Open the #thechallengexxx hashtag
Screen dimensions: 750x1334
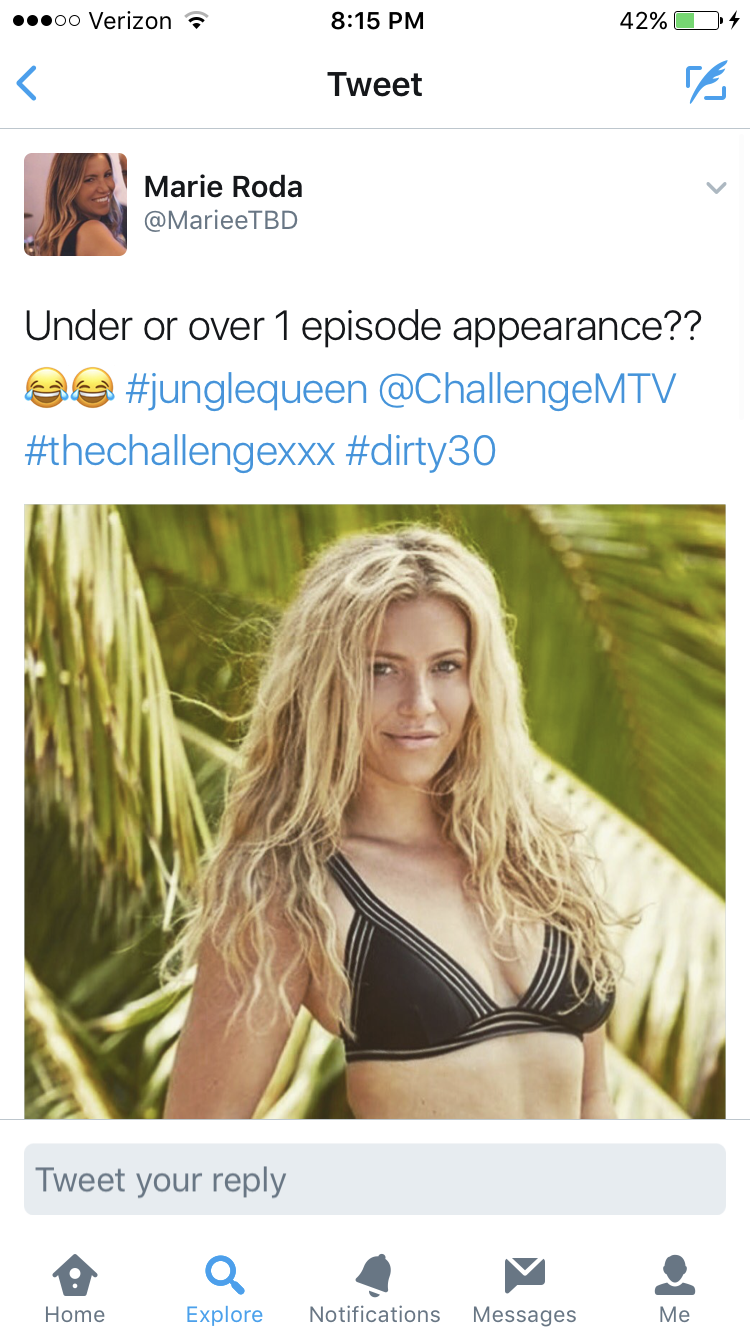pos(180,451)
